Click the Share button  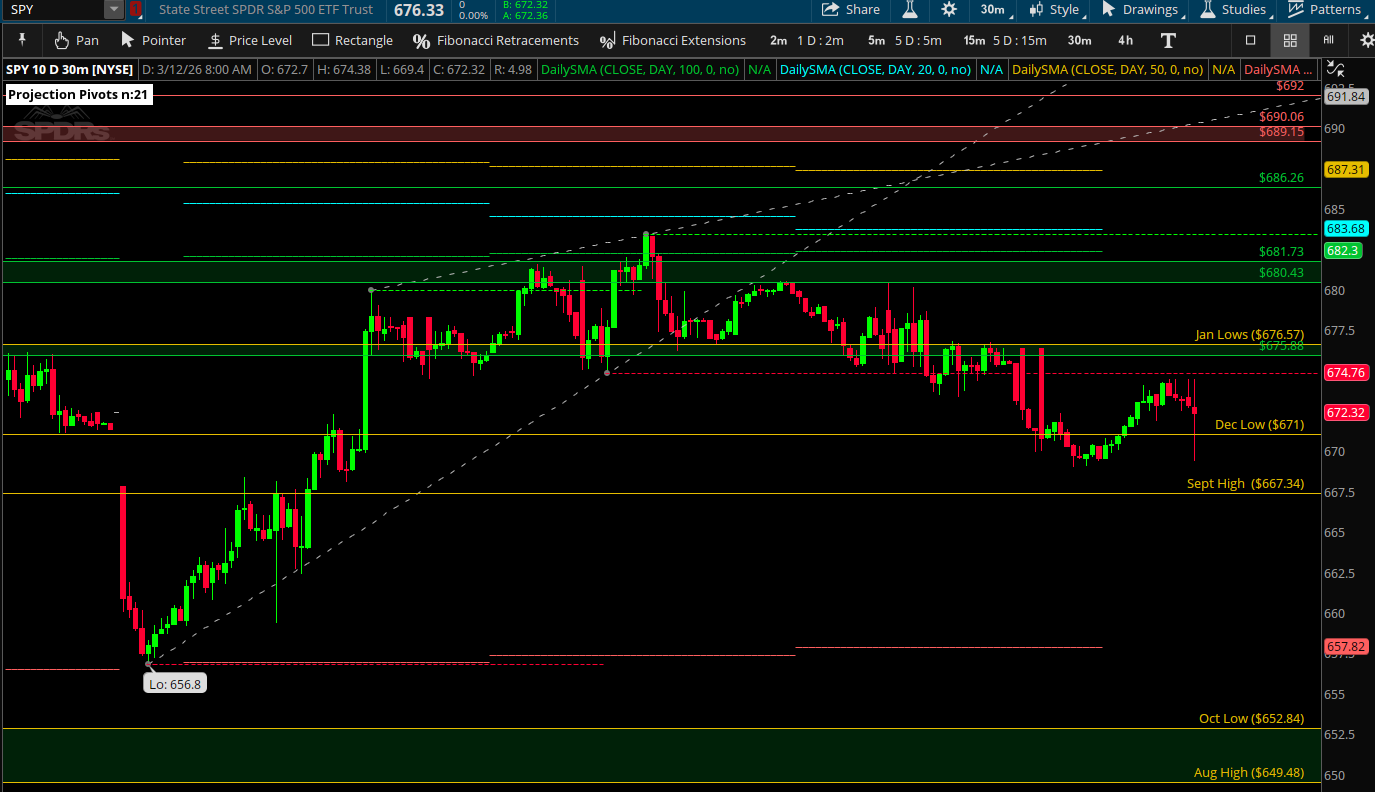tap(851, 10)
